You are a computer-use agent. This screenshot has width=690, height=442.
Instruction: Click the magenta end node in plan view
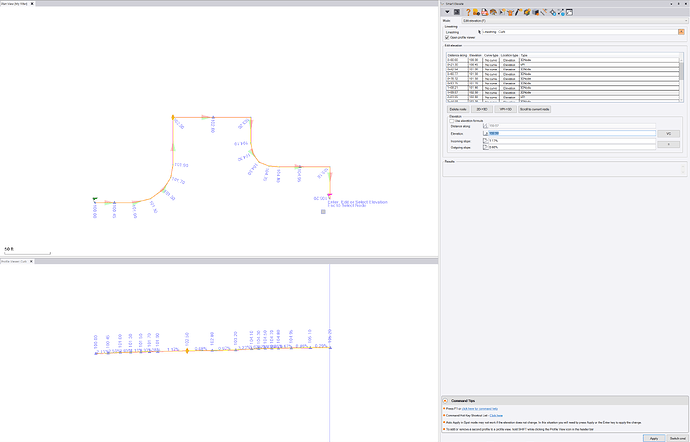(x=330, y=195)
